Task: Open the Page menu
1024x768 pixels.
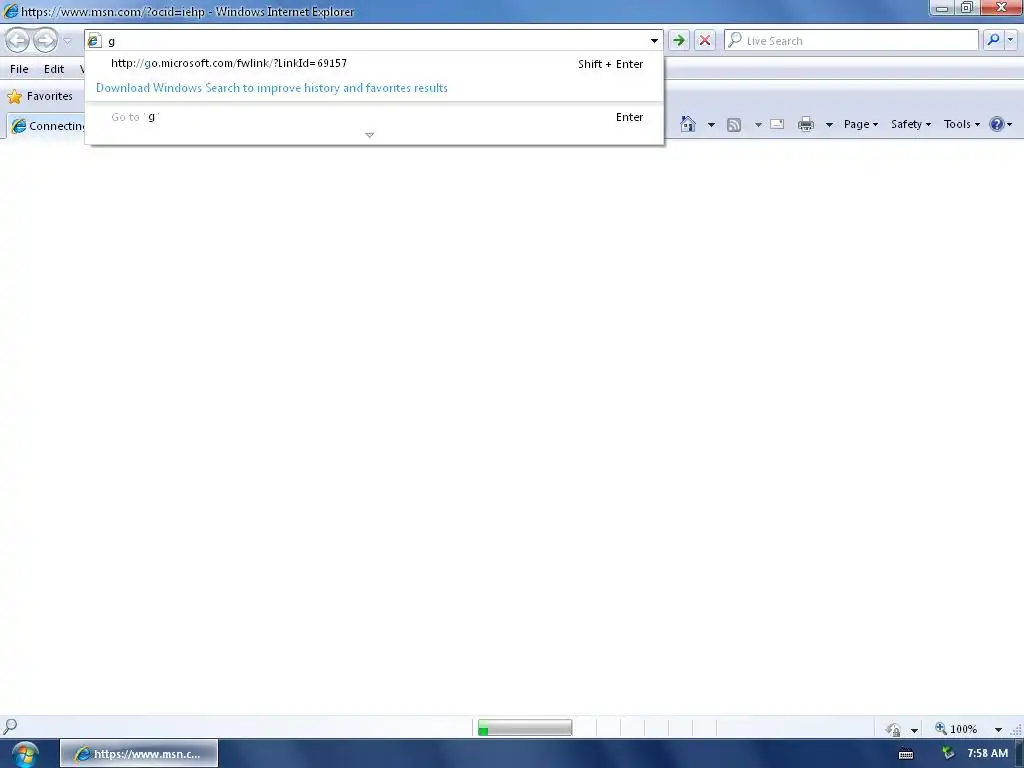Action: 861,124
